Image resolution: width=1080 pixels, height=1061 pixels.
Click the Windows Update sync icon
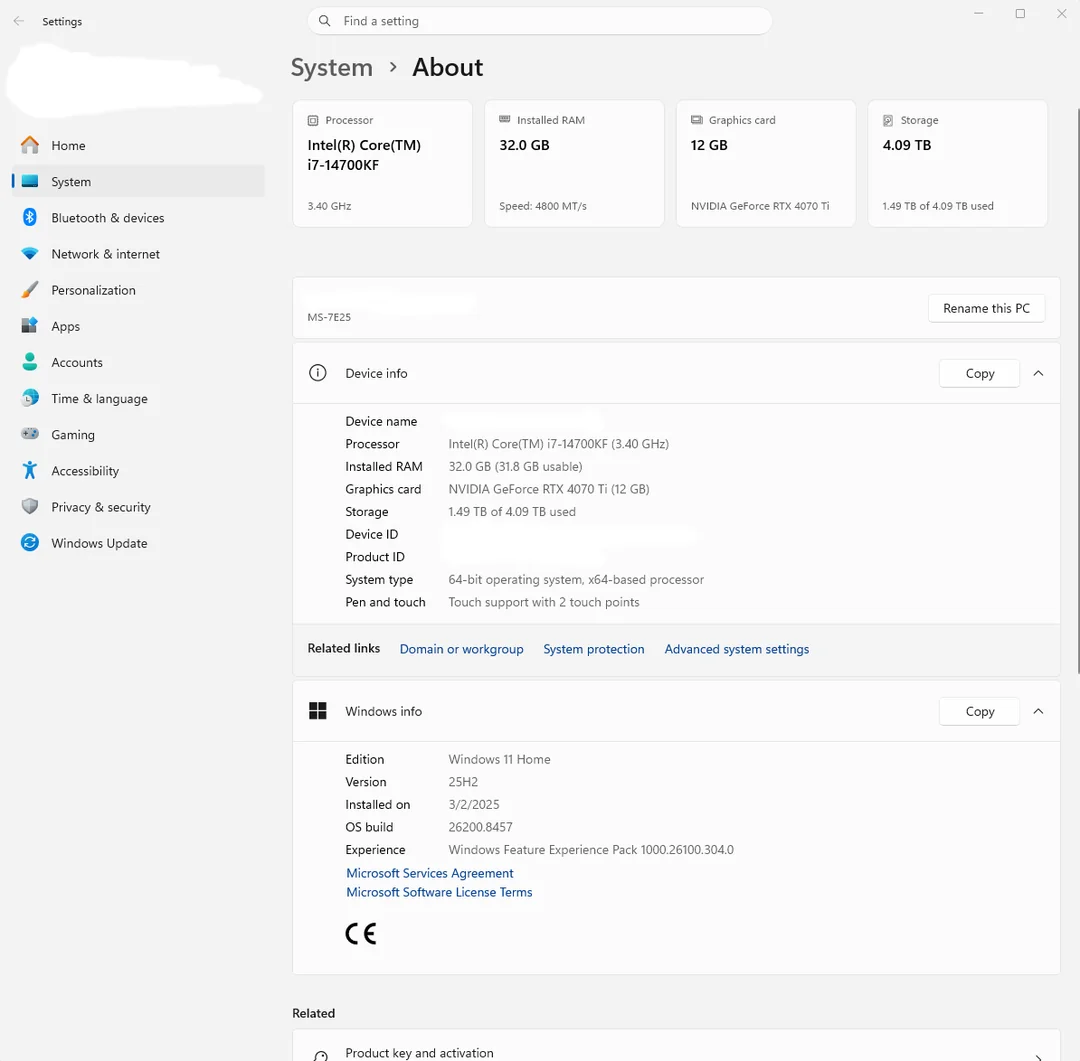(30, 543)
